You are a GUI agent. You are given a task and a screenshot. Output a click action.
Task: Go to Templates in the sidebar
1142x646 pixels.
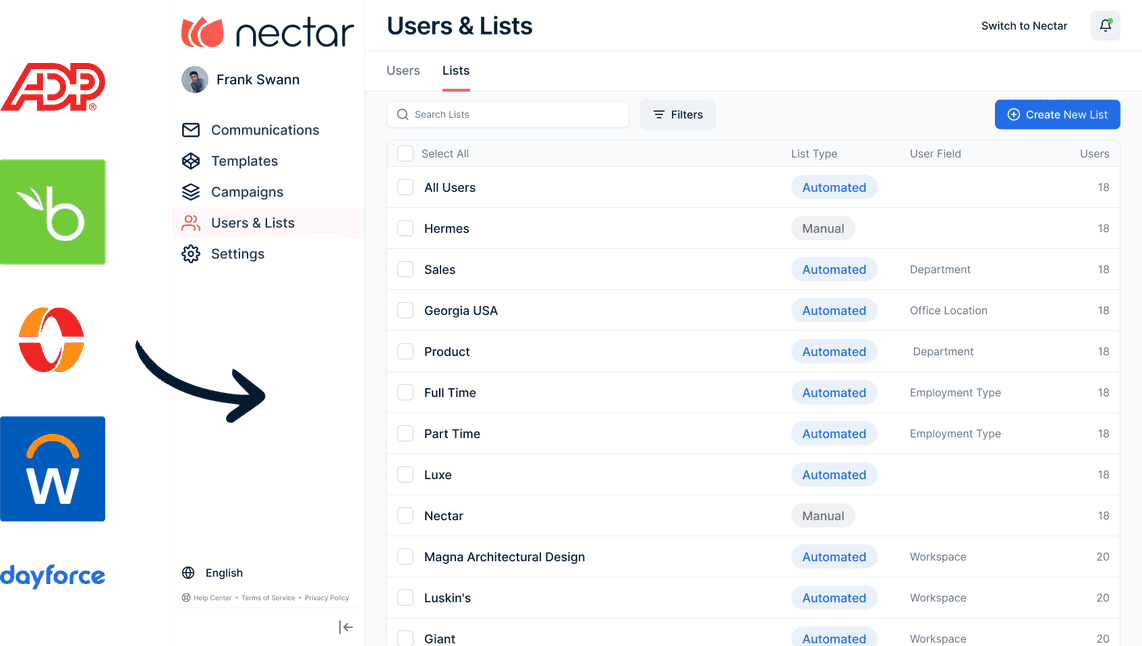click(x=245, y=161)
